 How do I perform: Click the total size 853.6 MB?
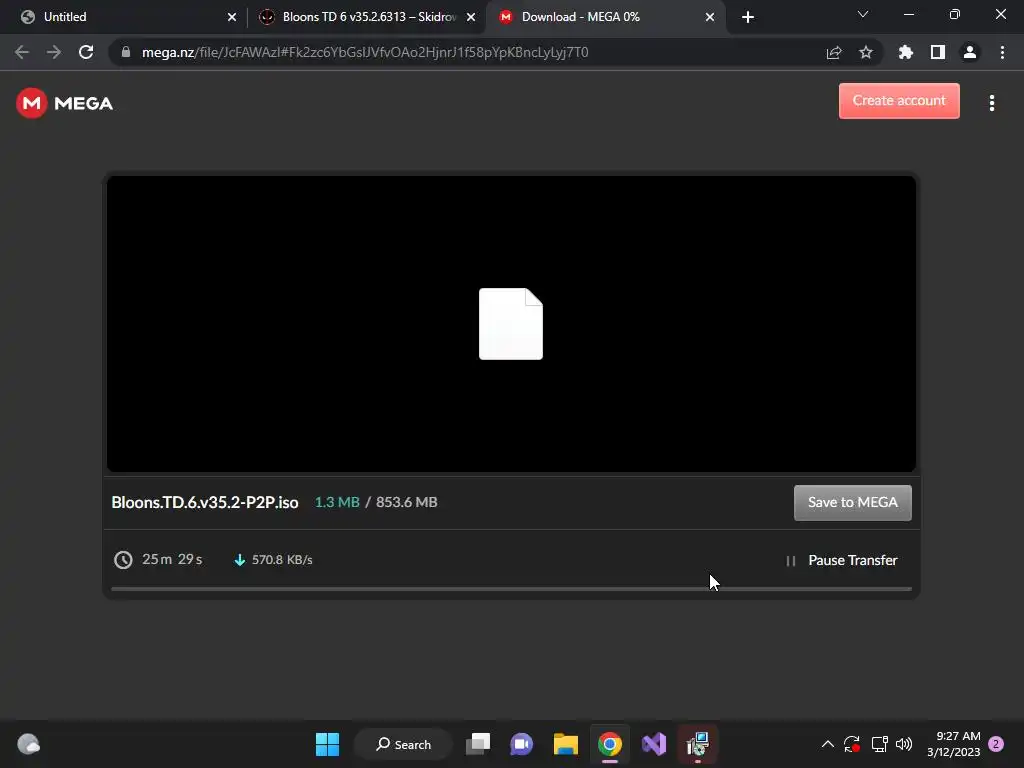[x=406, y=502]
